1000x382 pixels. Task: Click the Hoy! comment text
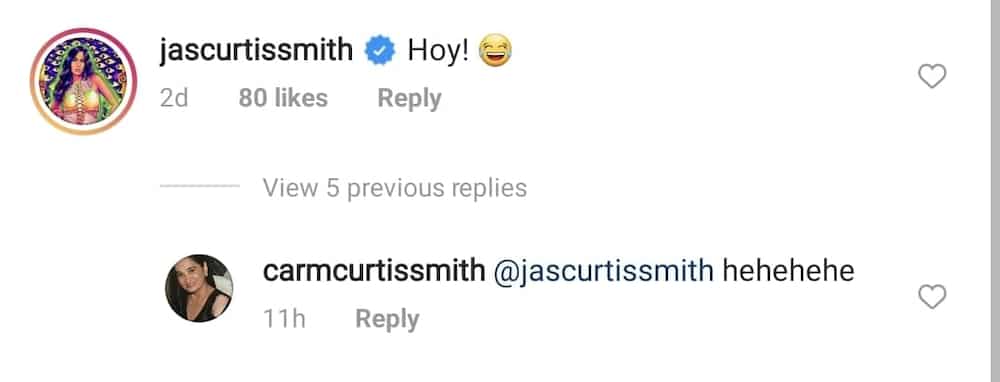click(438, 51)
